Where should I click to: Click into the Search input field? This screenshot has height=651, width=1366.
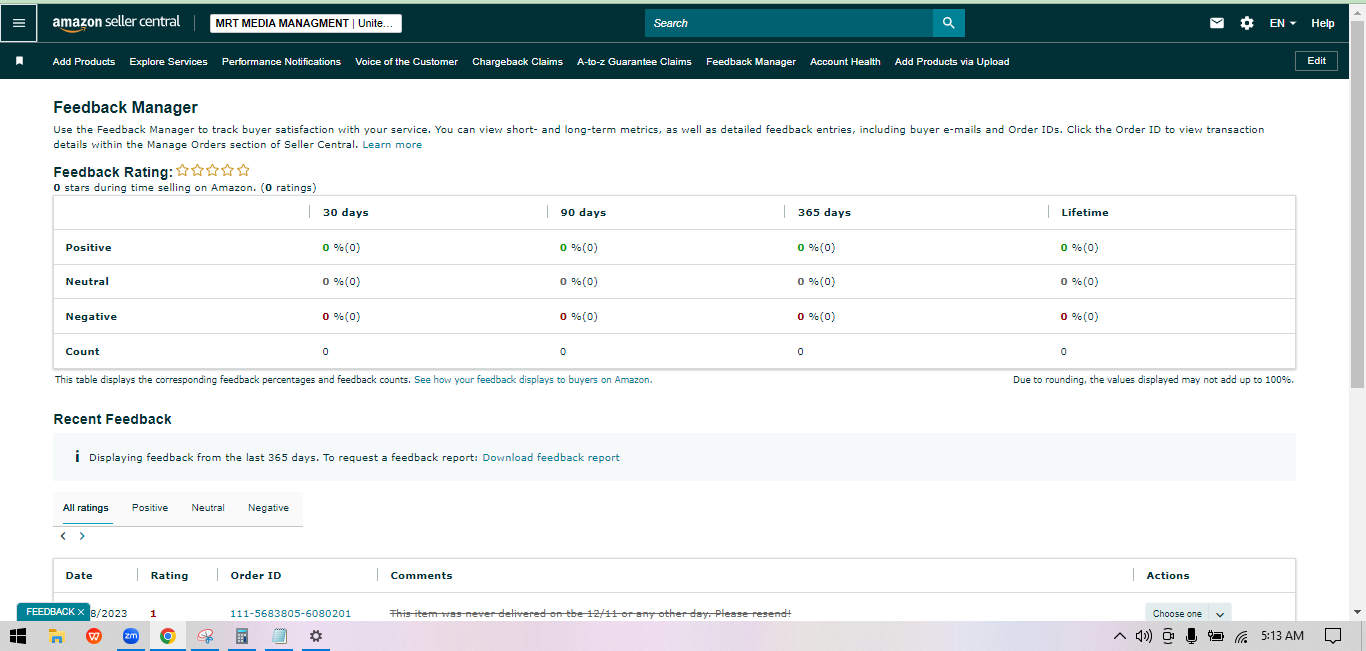point(789,23)
